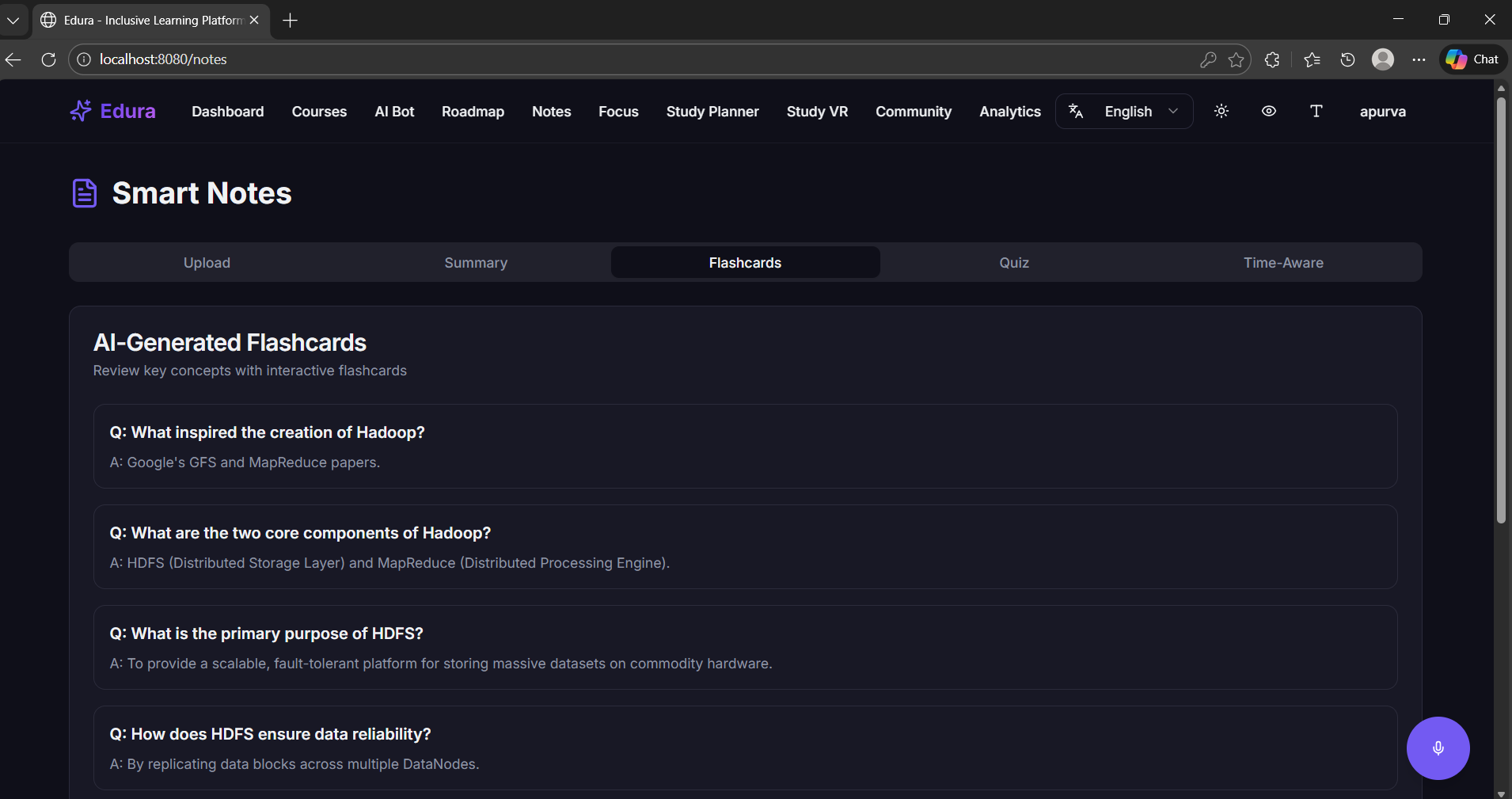Click the Smart Notes document icon

pyautogui.click(x=85, y=193)
